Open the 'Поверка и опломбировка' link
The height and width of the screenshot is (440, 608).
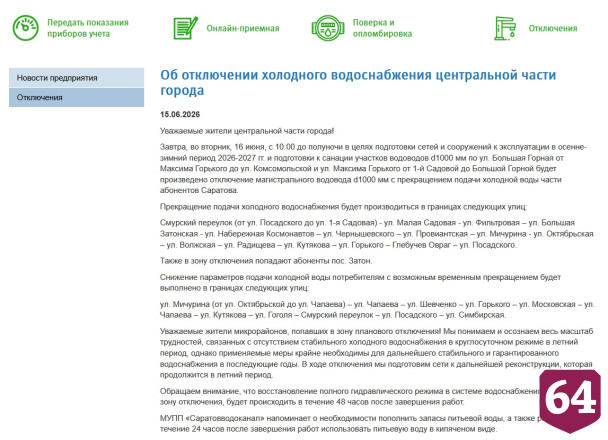click(x=382, y=28)
